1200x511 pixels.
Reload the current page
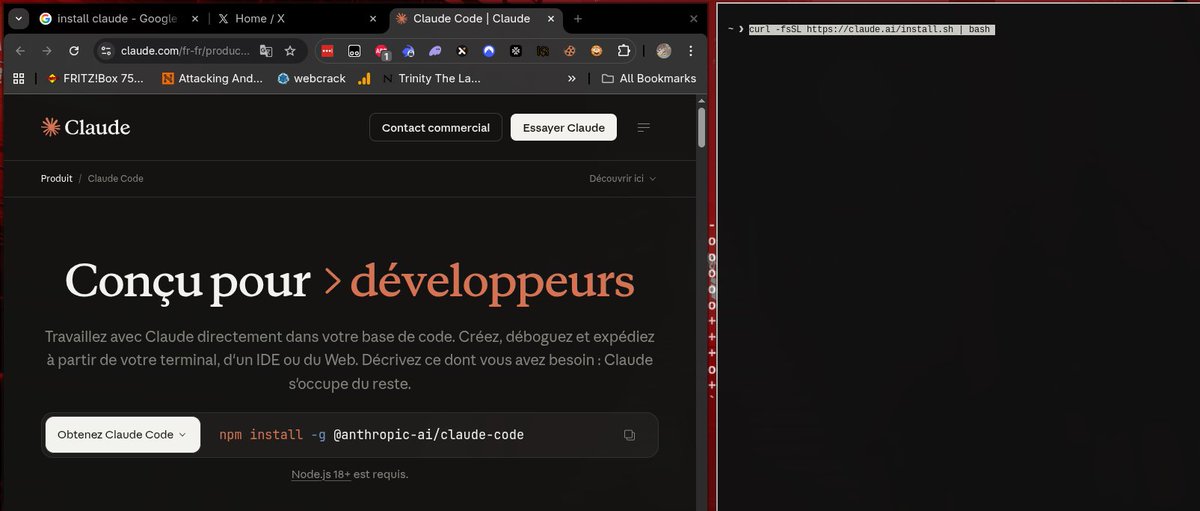[x=74, y=51]
